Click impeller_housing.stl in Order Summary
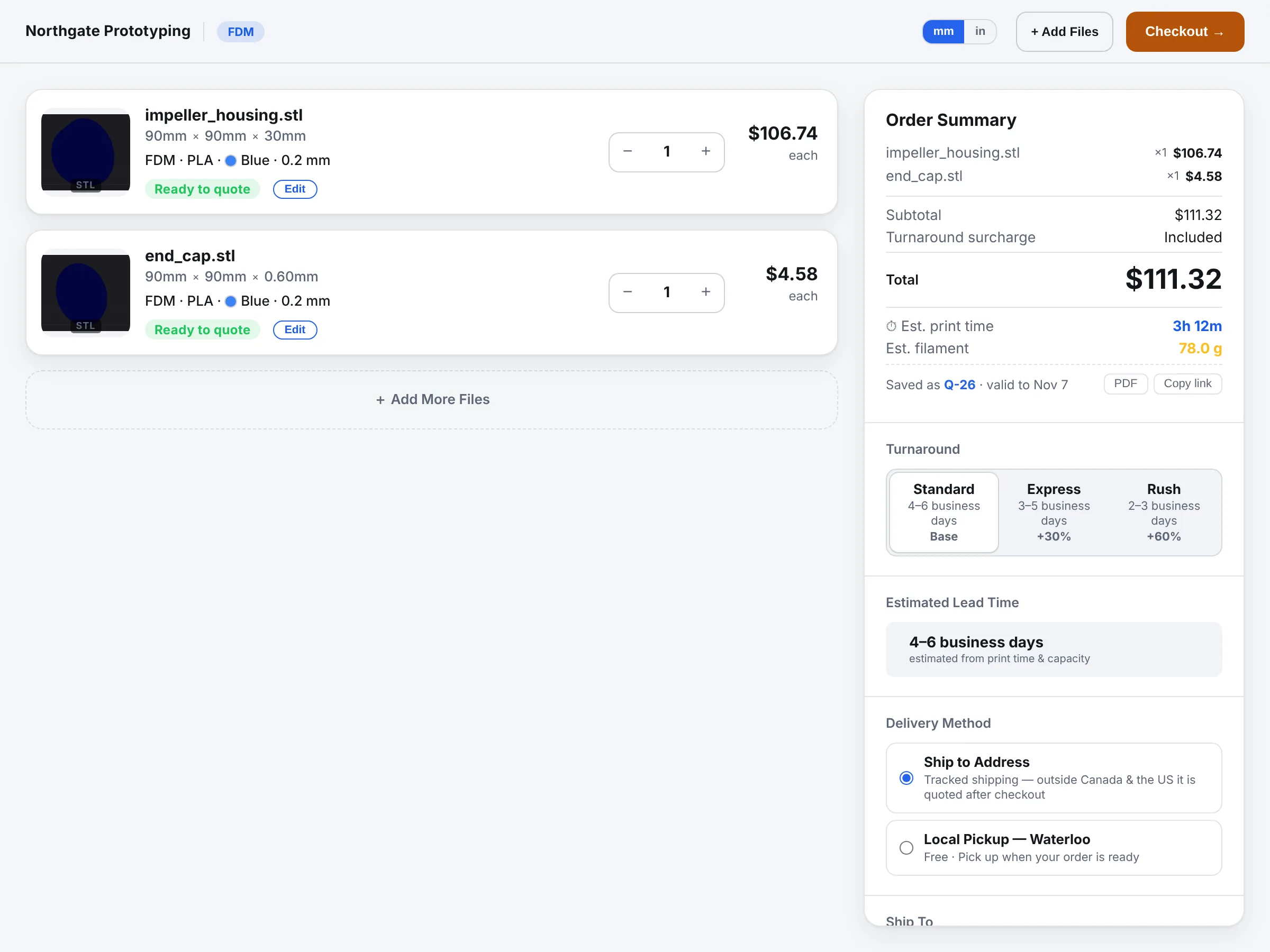This screenshot has height=952, width=1270. (x=952, y=153)
